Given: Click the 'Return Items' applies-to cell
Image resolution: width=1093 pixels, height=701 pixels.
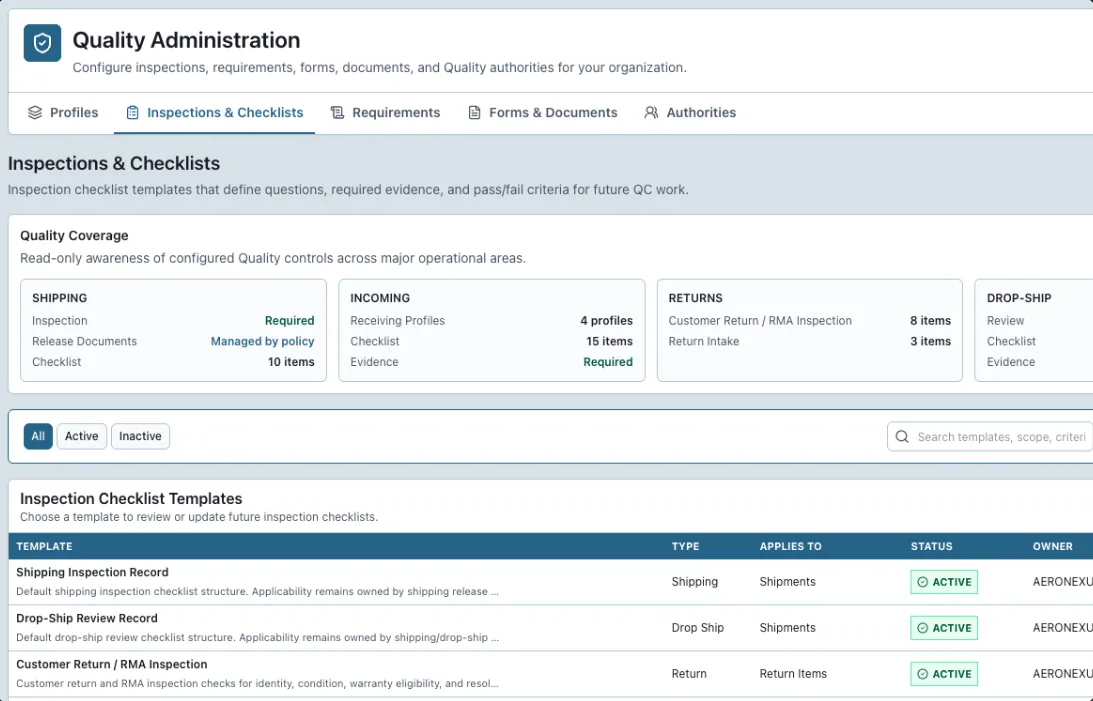Looking at the screenshot, I should [793, 674].
